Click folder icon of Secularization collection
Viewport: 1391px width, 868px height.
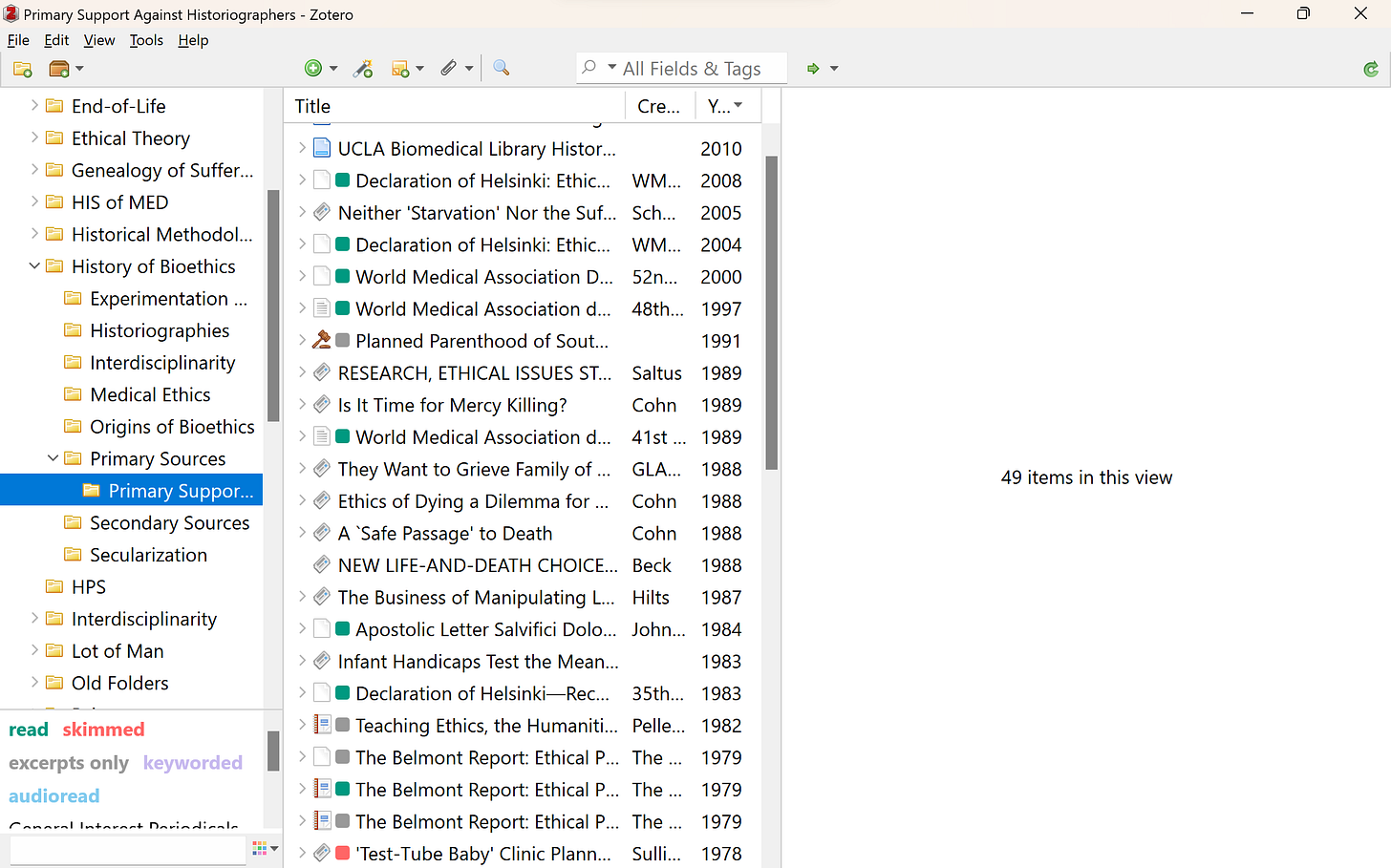[x=73, y=555]
